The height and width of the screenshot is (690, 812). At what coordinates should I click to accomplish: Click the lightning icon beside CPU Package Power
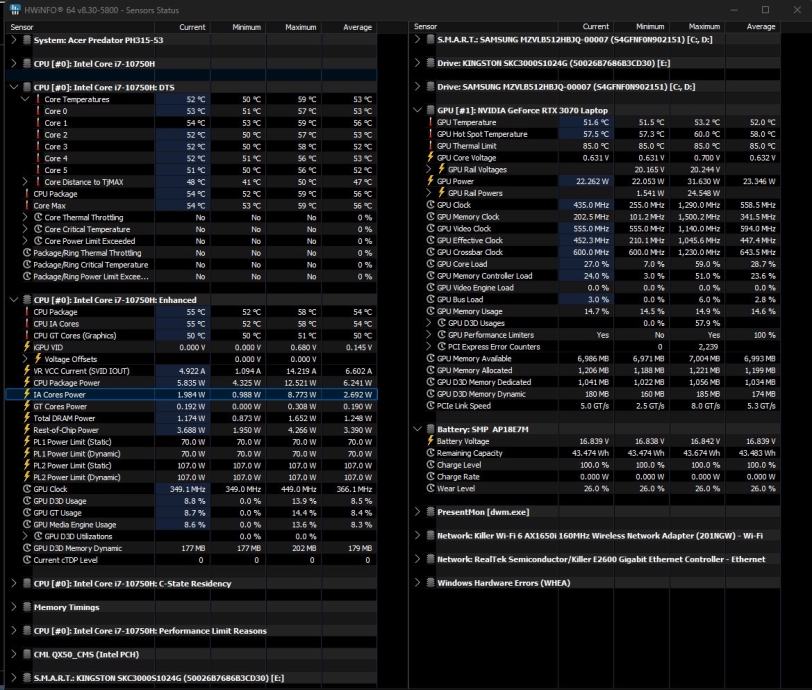[27, 383]
